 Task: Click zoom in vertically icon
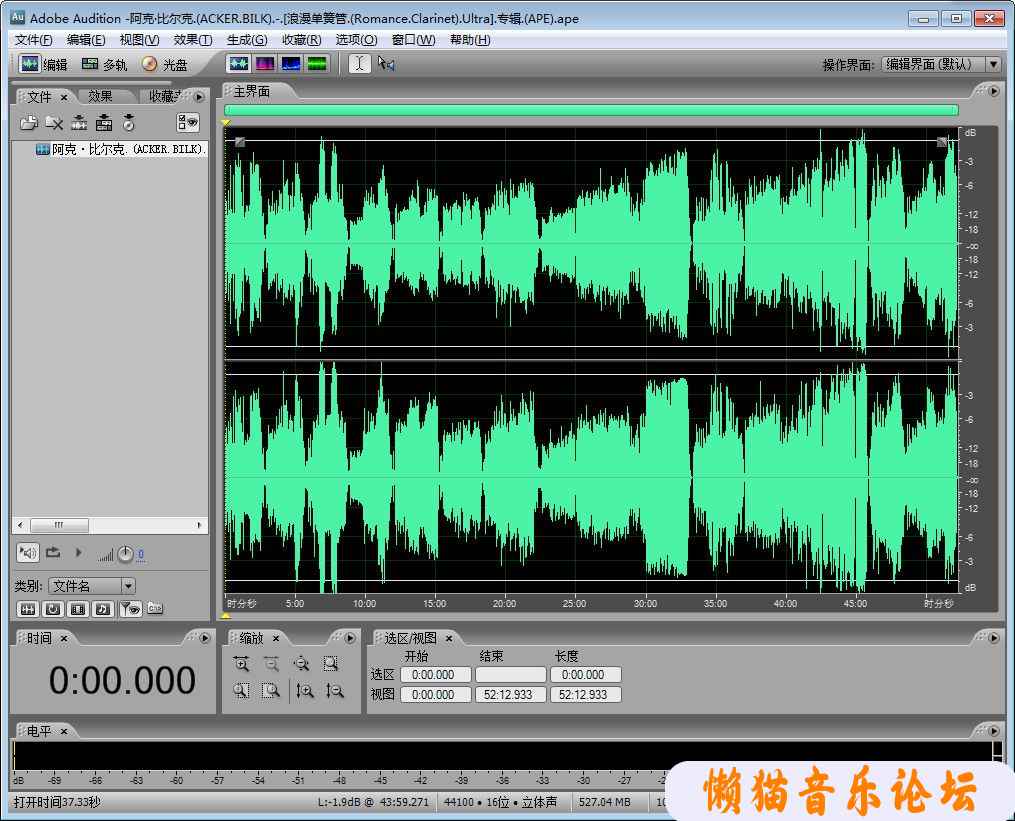[305, 691]
